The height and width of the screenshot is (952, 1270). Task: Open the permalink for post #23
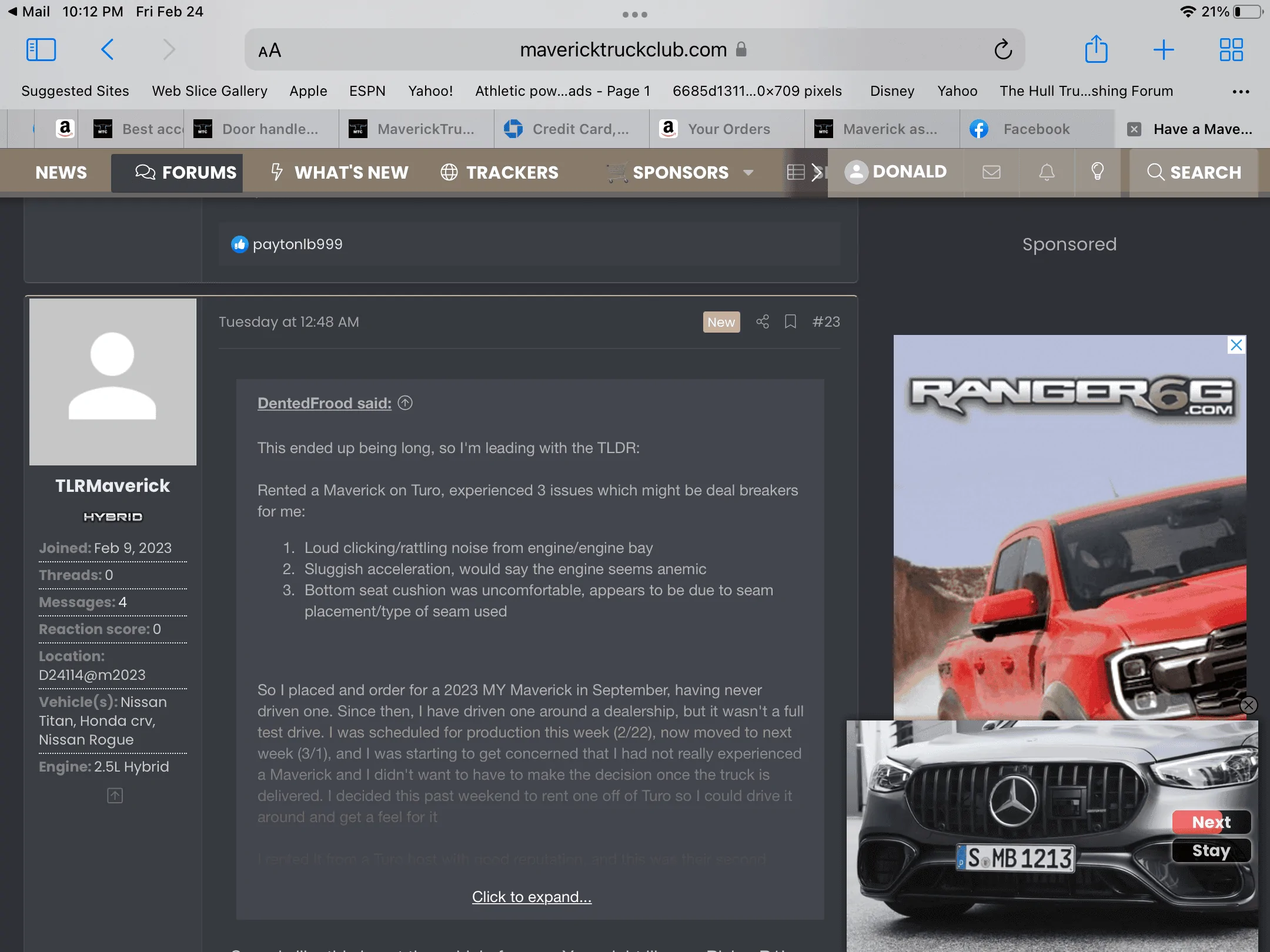coord(826,322)
